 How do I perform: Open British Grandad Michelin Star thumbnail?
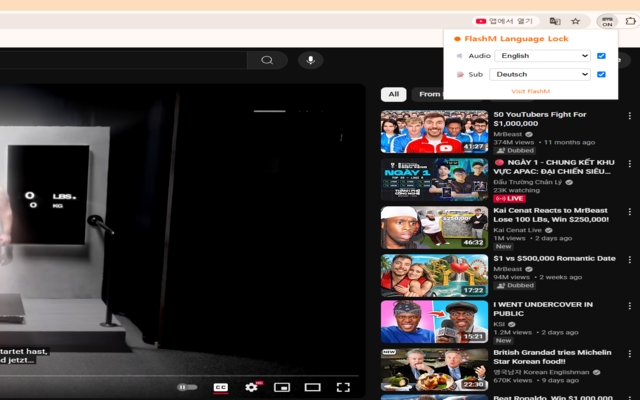[x=434, y=370]
